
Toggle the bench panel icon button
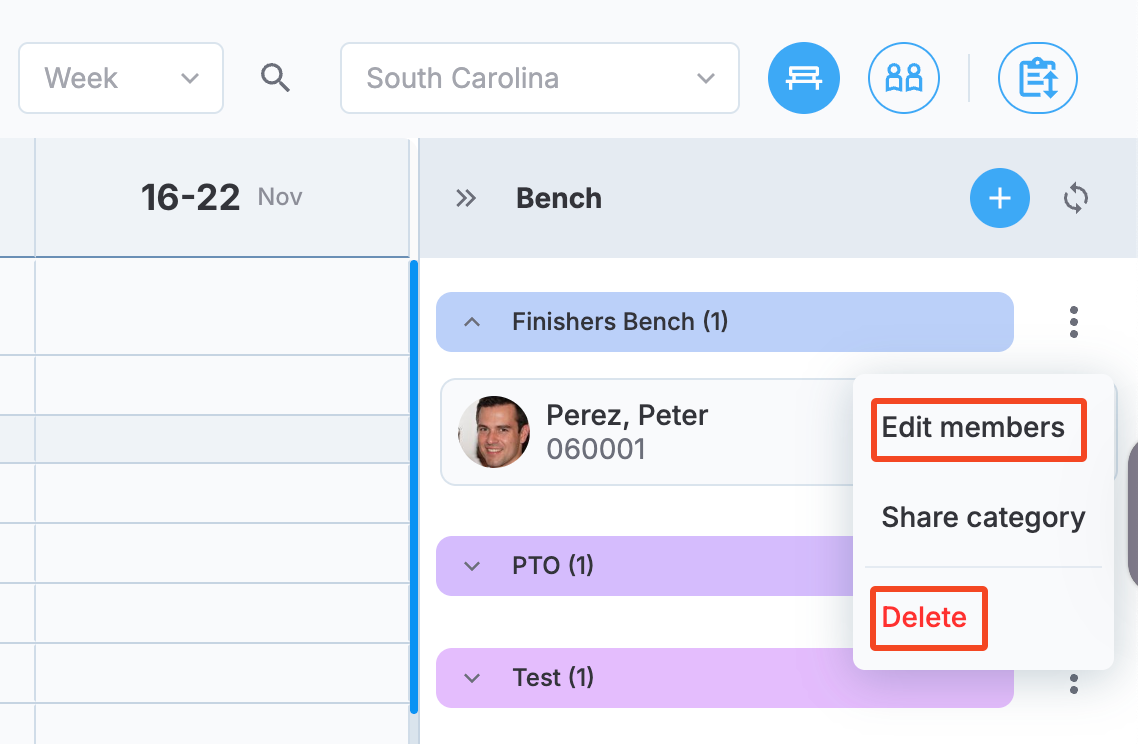pyautogui.click(x=803, y=78)
